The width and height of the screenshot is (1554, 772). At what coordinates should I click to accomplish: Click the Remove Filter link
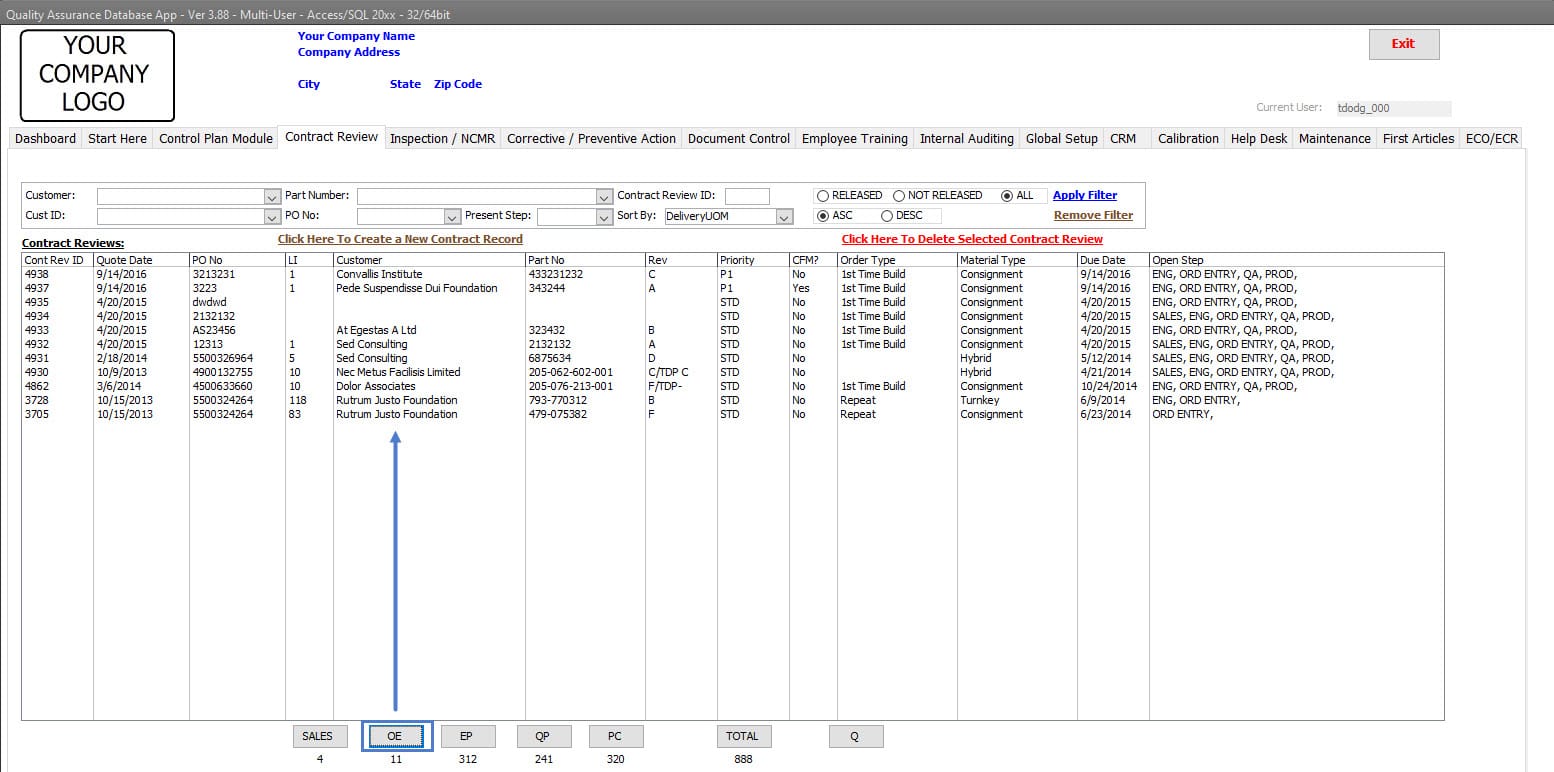(1093, 215)
